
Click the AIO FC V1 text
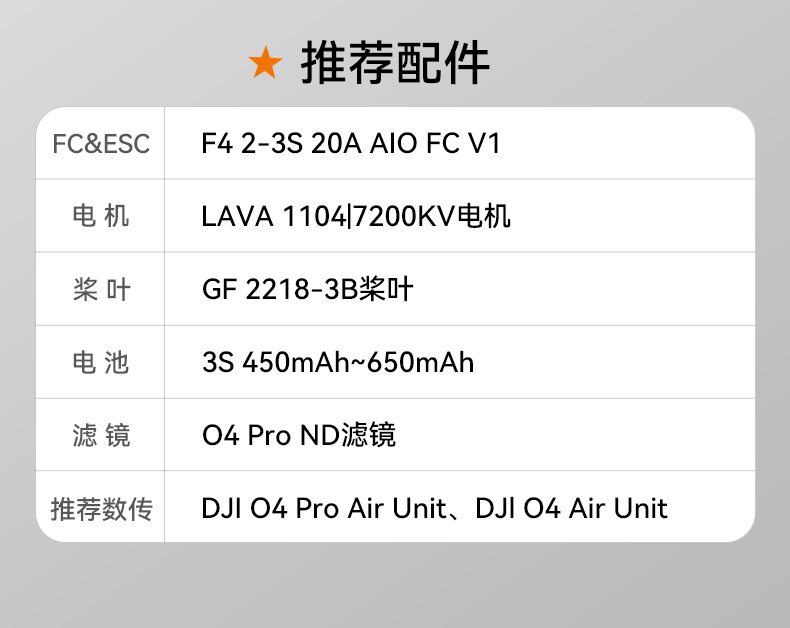click(x=435, y=144)
